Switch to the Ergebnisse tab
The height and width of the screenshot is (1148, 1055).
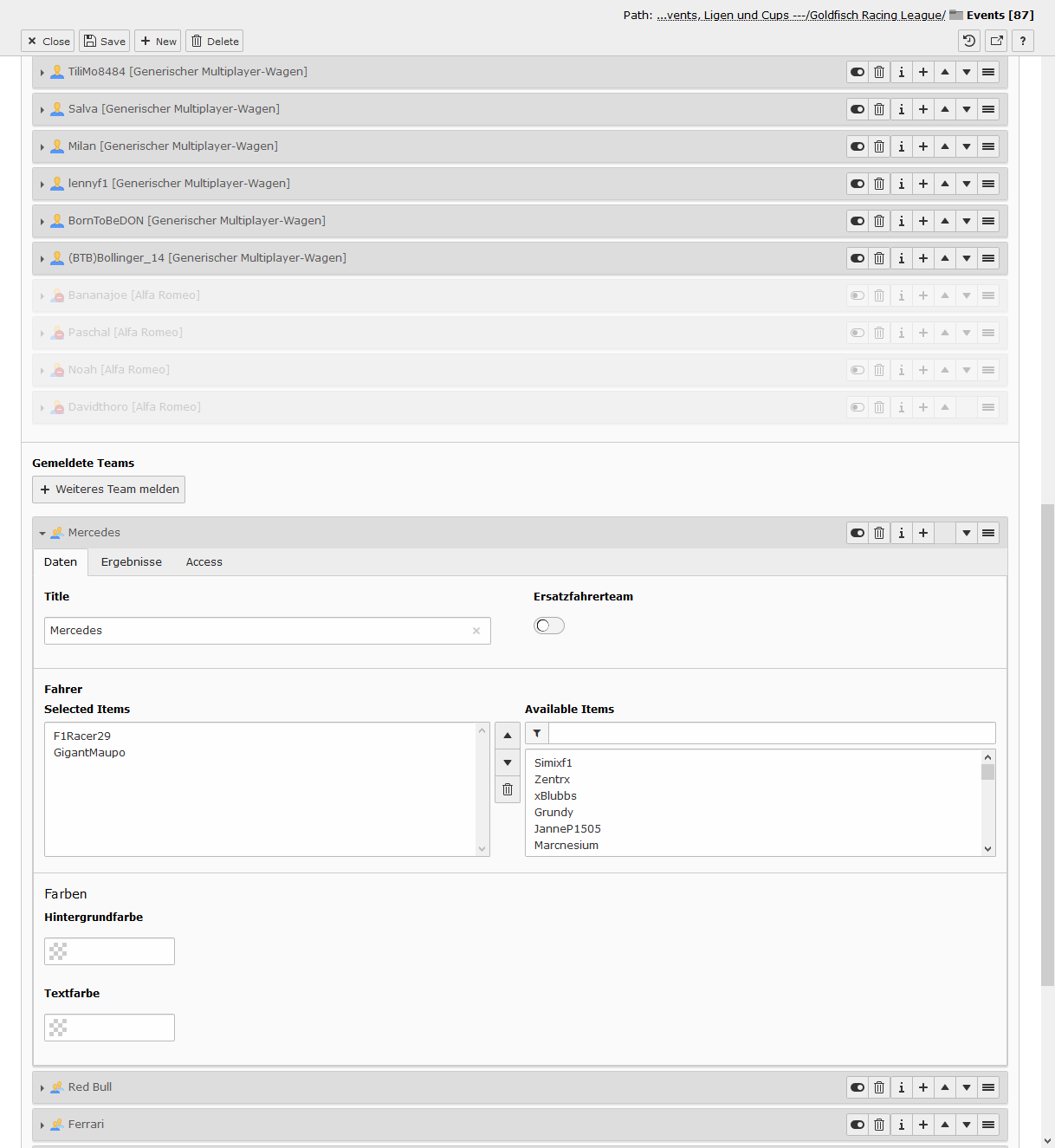coord(132,562)
